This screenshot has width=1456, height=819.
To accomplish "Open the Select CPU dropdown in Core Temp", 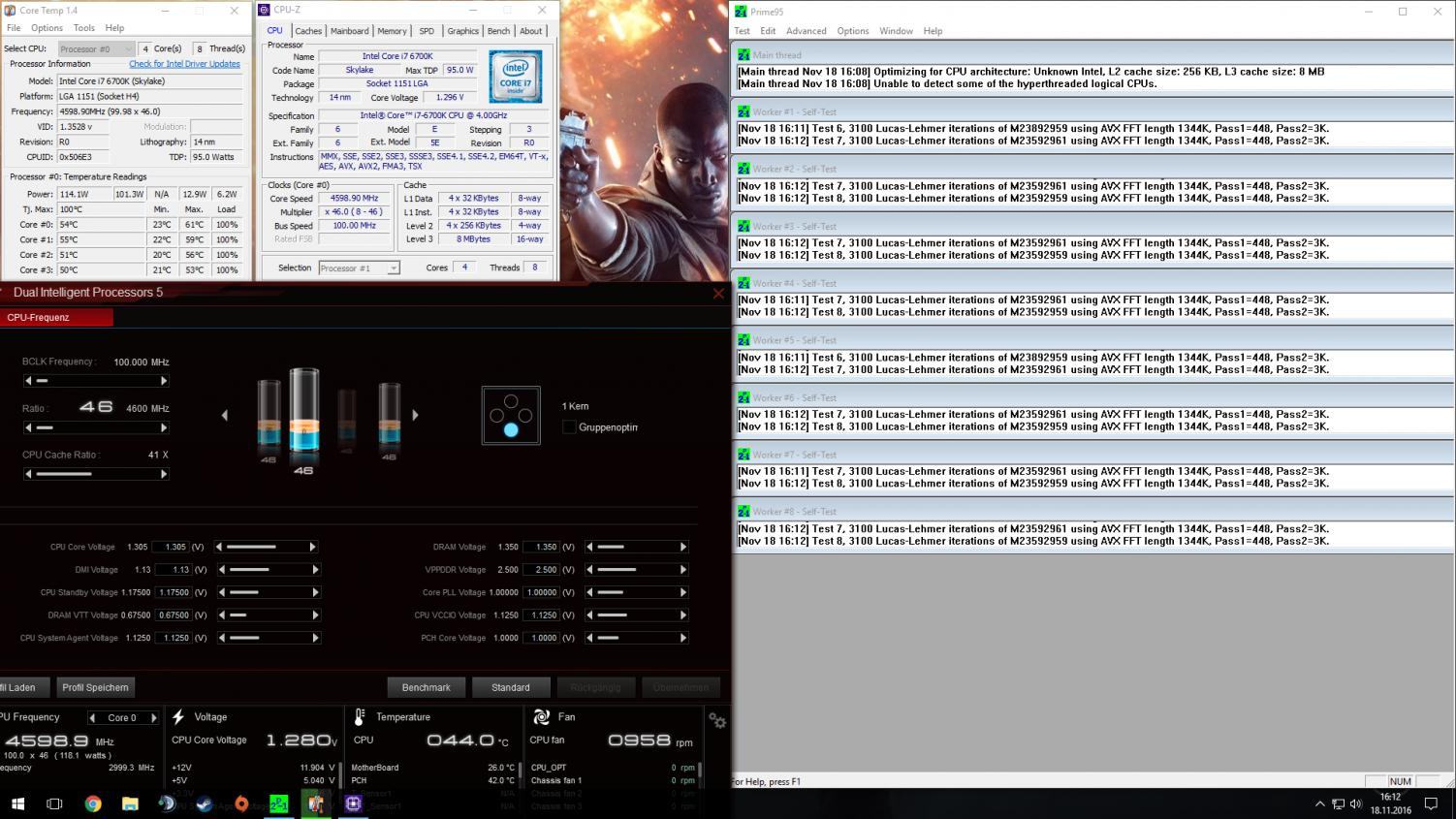I will point(96,48).
